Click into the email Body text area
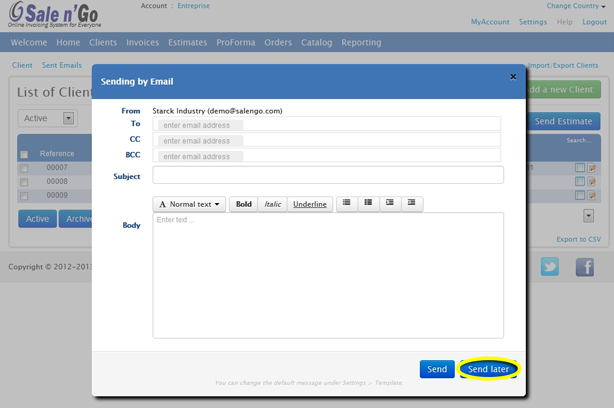The image size is (614, 408). [328, 275]
